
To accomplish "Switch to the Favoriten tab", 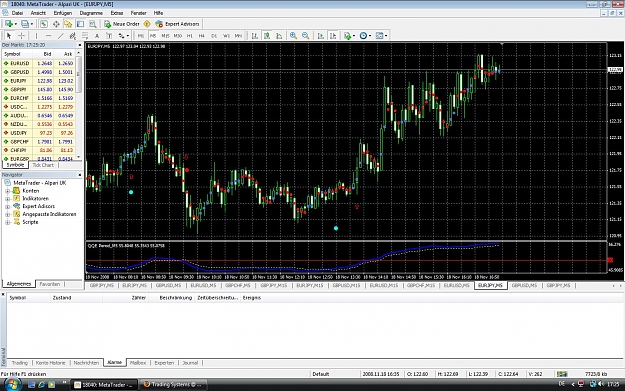I will coord(49,284).
